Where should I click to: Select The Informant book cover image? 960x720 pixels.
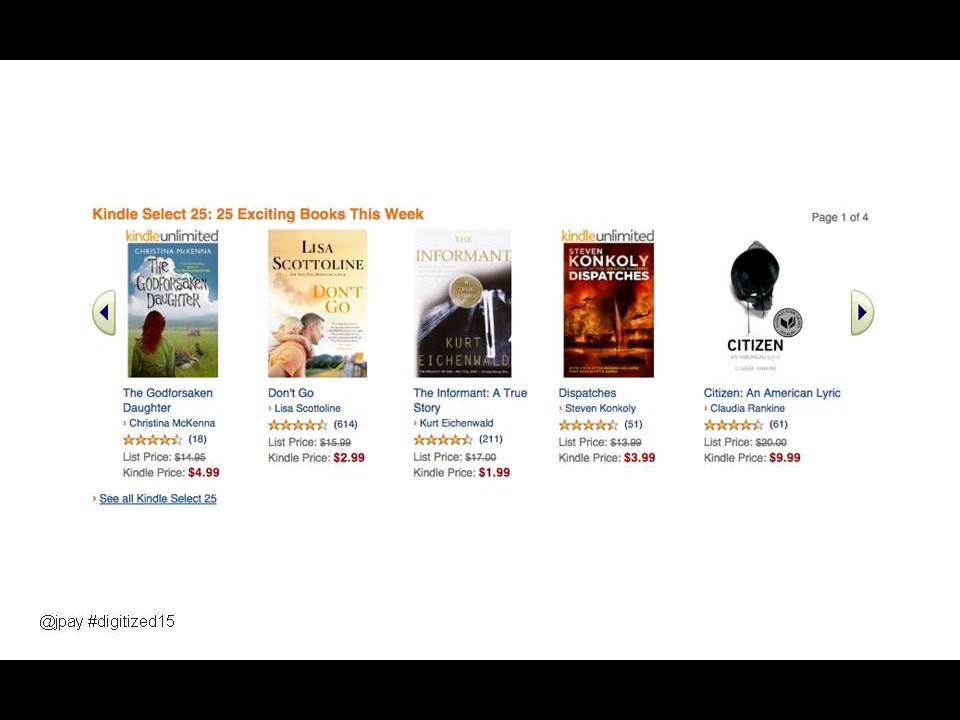463,304
